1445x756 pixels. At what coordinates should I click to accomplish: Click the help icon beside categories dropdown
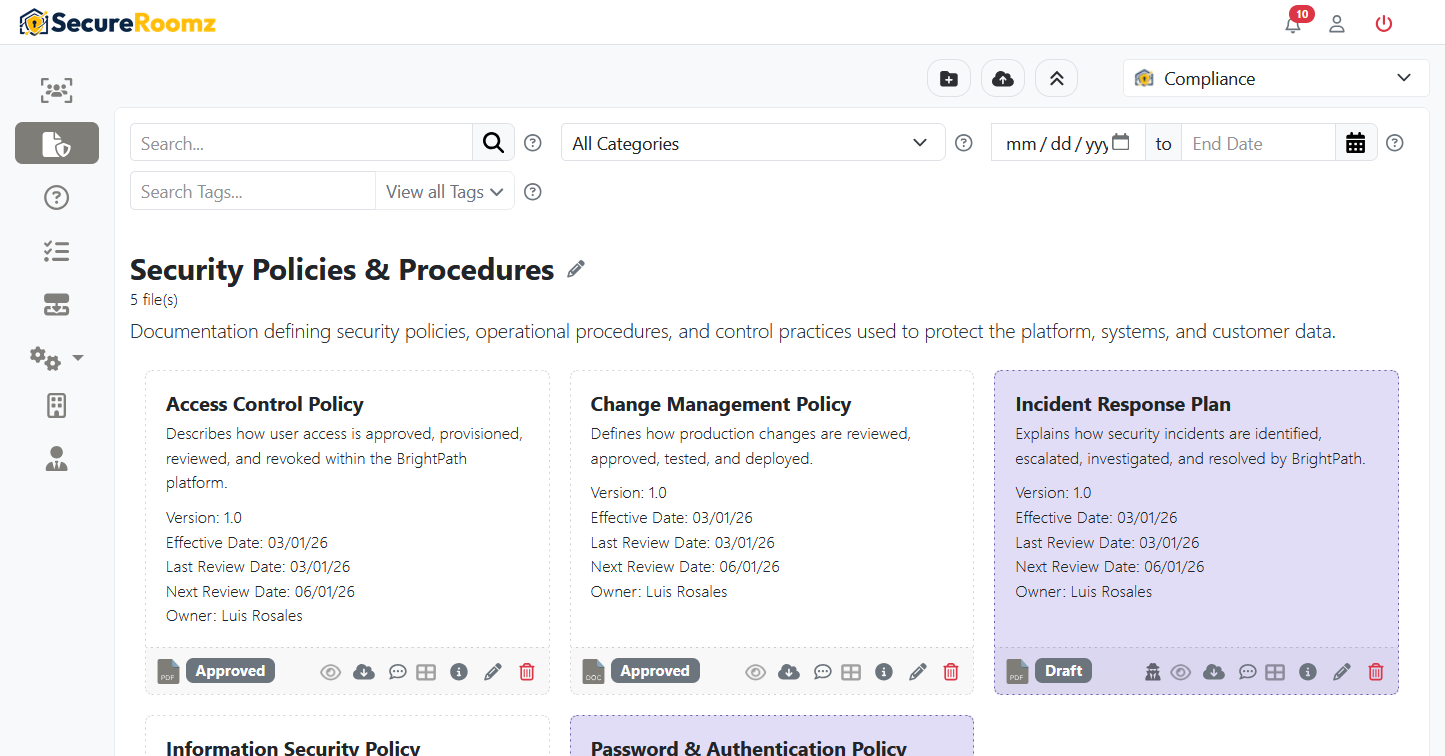(x=964, y=143)
